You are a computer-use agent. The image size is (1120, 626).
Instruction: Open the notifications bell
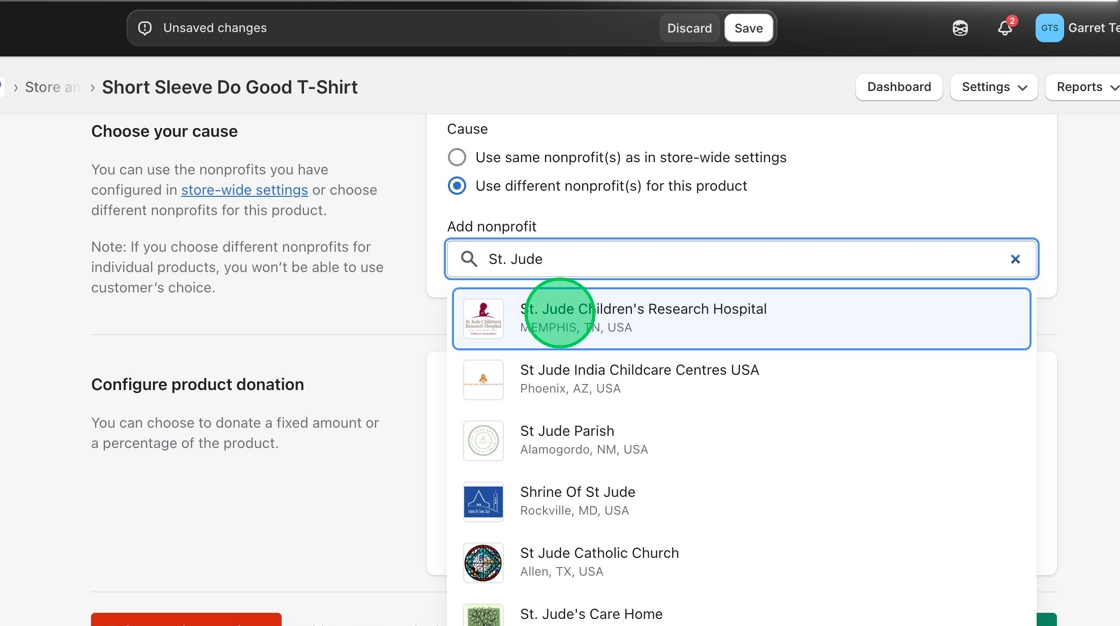[1005, 28]
